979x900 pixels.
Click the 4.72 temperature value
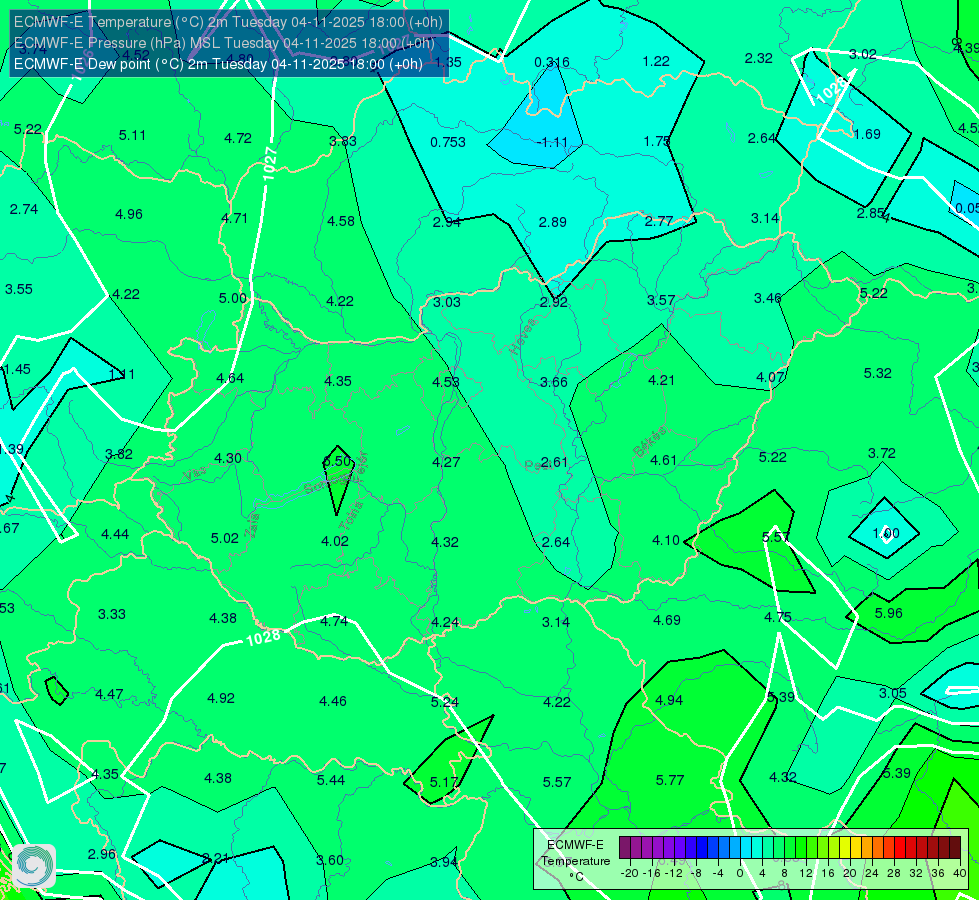[238, 138]
